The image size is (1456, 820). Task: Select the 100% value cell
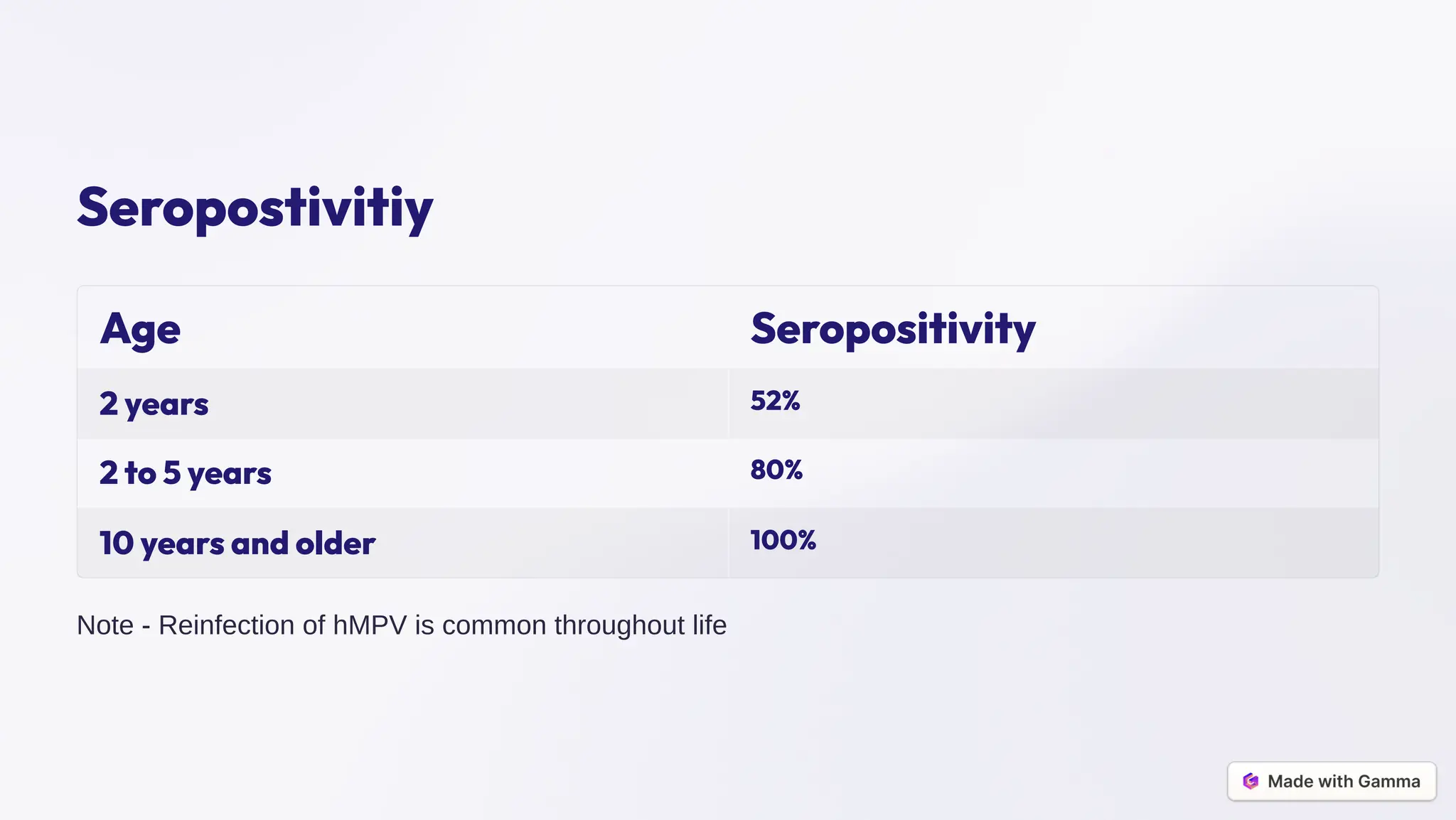(1054, 543)
